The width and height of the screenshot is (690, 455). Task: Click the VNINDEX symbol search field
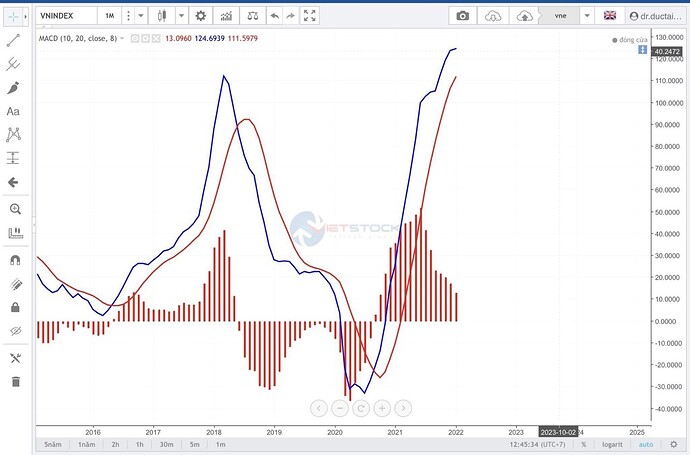[67, 16]
